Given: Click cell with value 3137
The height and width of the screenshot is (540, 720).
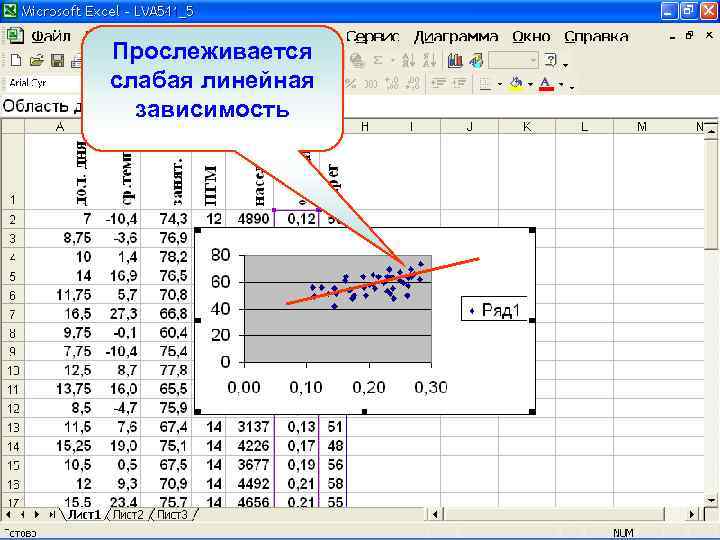Looking at the screenshot, I should tap(251, 427).
